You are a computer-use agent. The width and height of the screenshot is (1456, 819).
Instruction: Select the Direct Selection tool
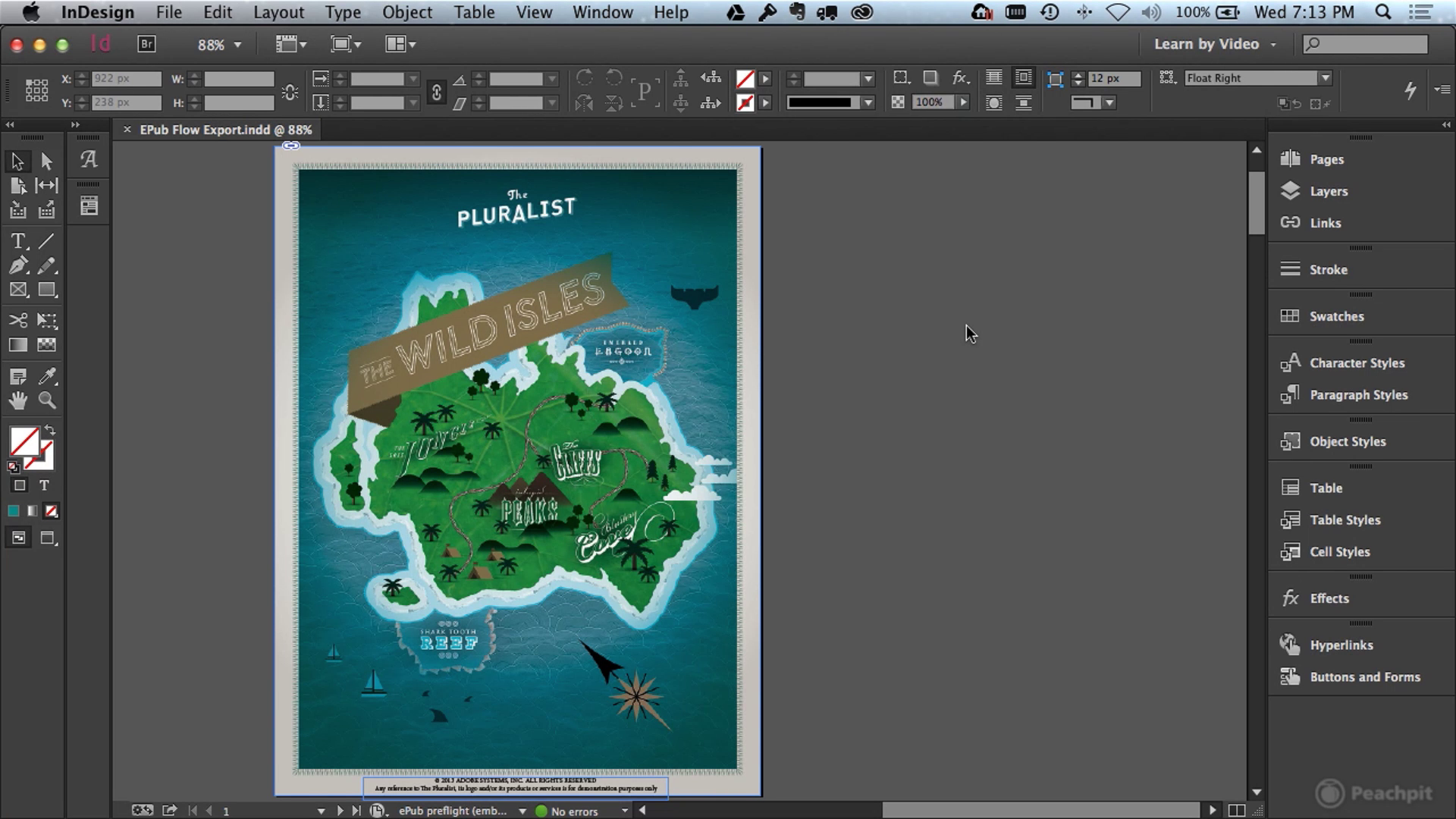pos(47,161)
